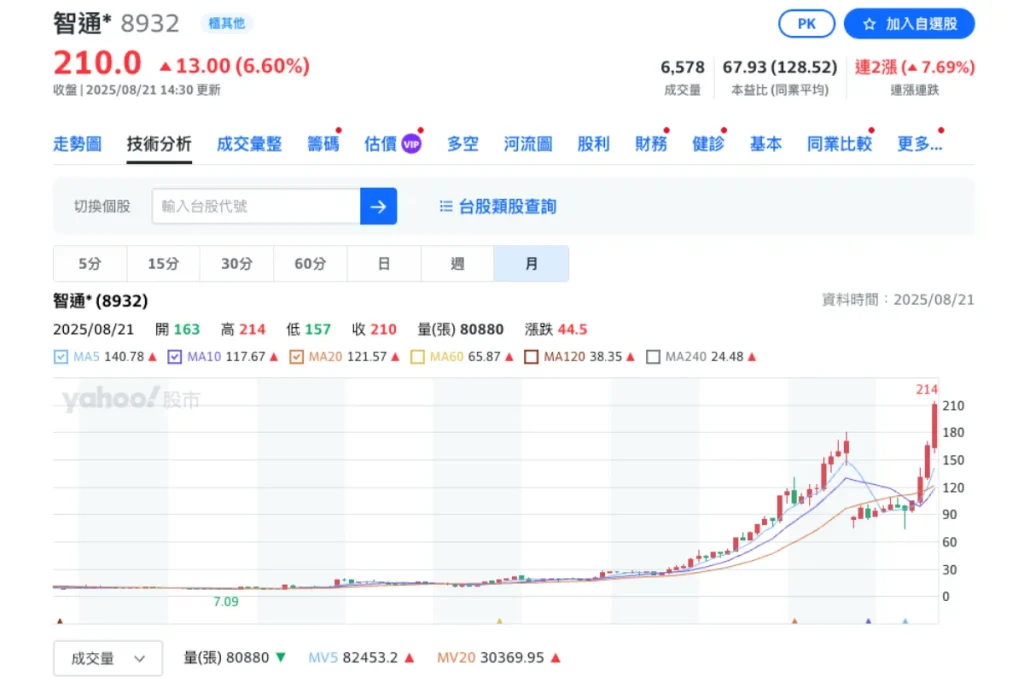The width and height of the screenshot is (1024, 683).
Task: Click the VIP badge icon
Action: coord(411,144)
